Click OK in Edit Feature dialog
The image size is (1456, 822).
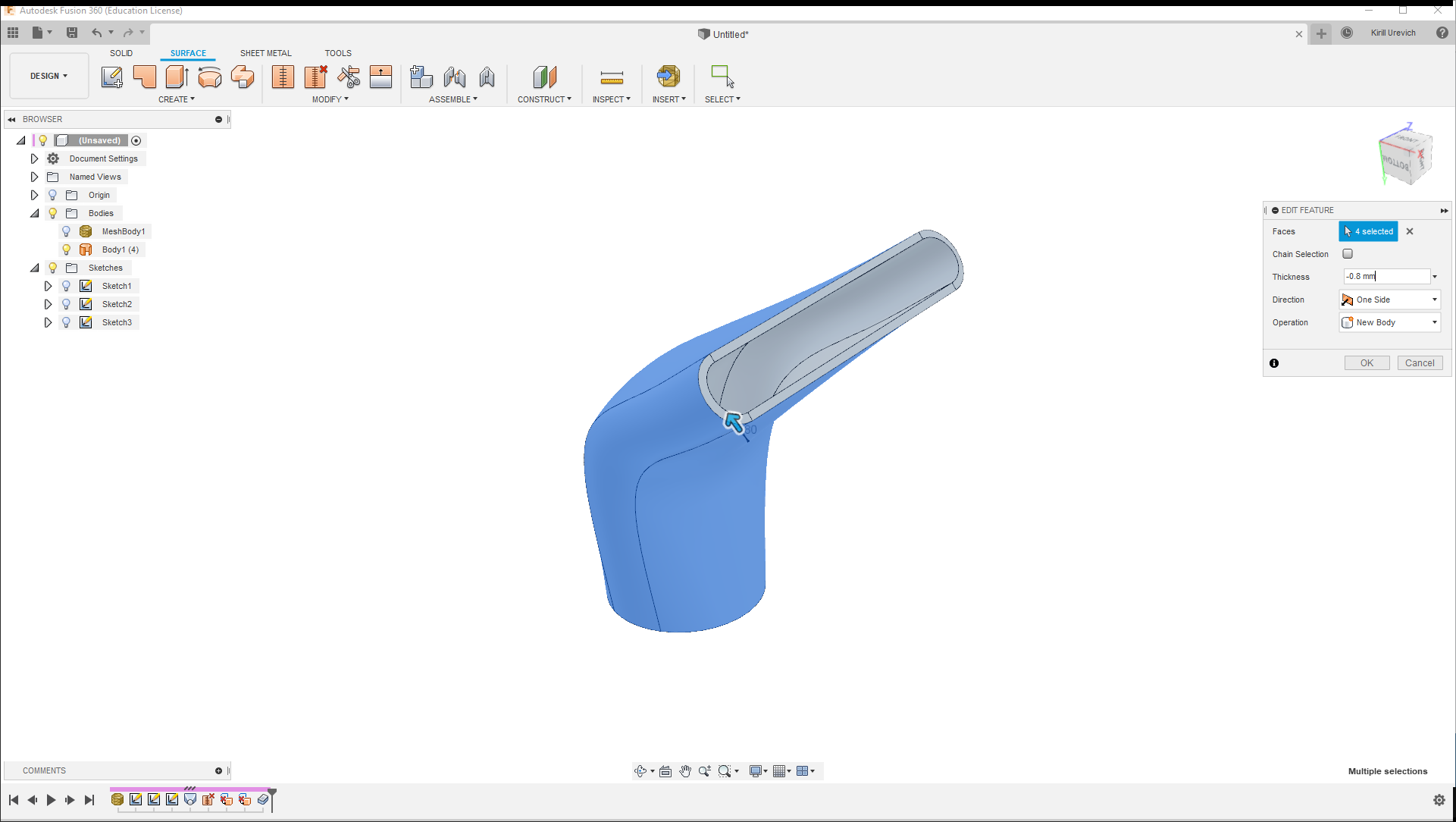pos(1367,363)
